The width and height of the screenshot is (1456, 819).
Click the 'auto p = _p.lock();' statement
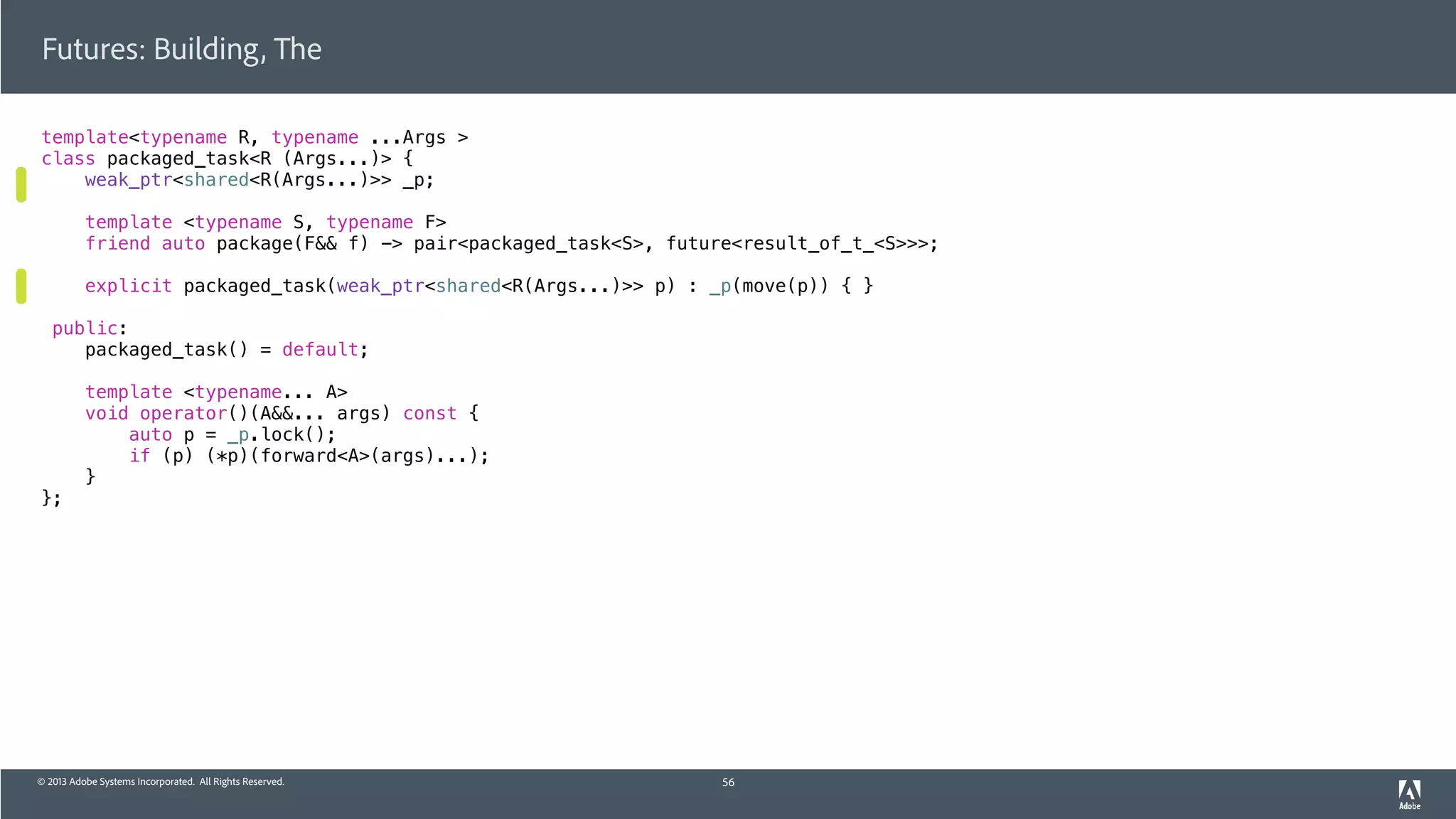pos(231,434)
